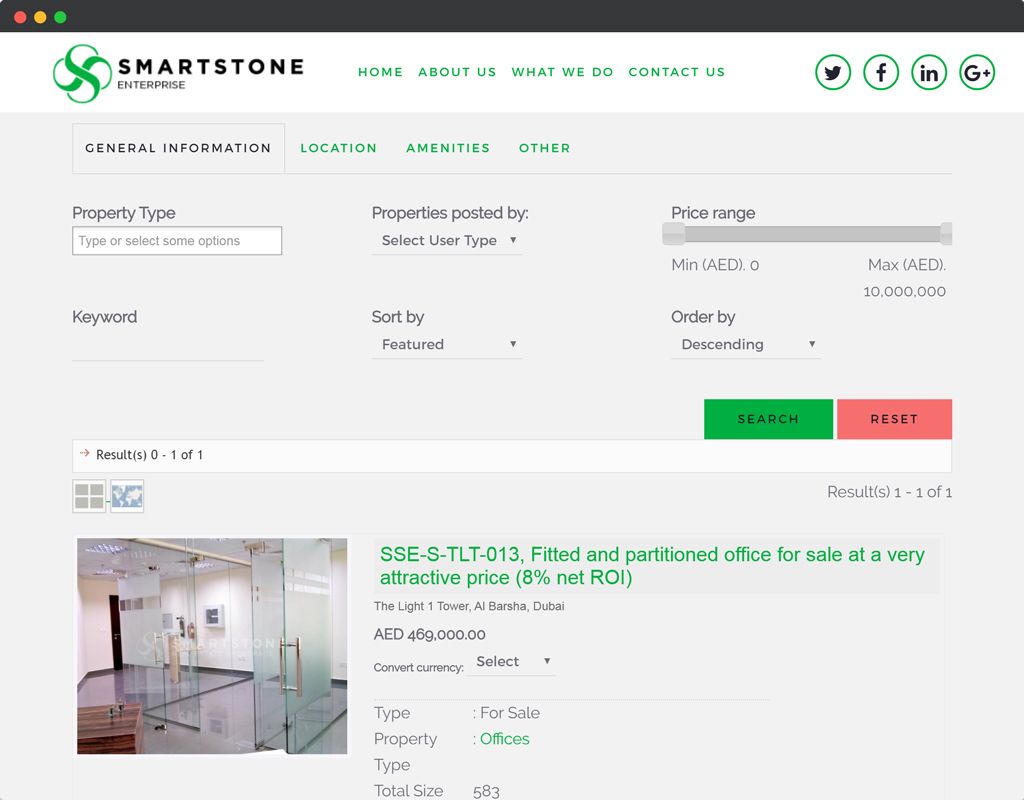This screenshot has height=800, width=1024.
Task: Navigate to Contact Us
Action: (x=677, y=71)
